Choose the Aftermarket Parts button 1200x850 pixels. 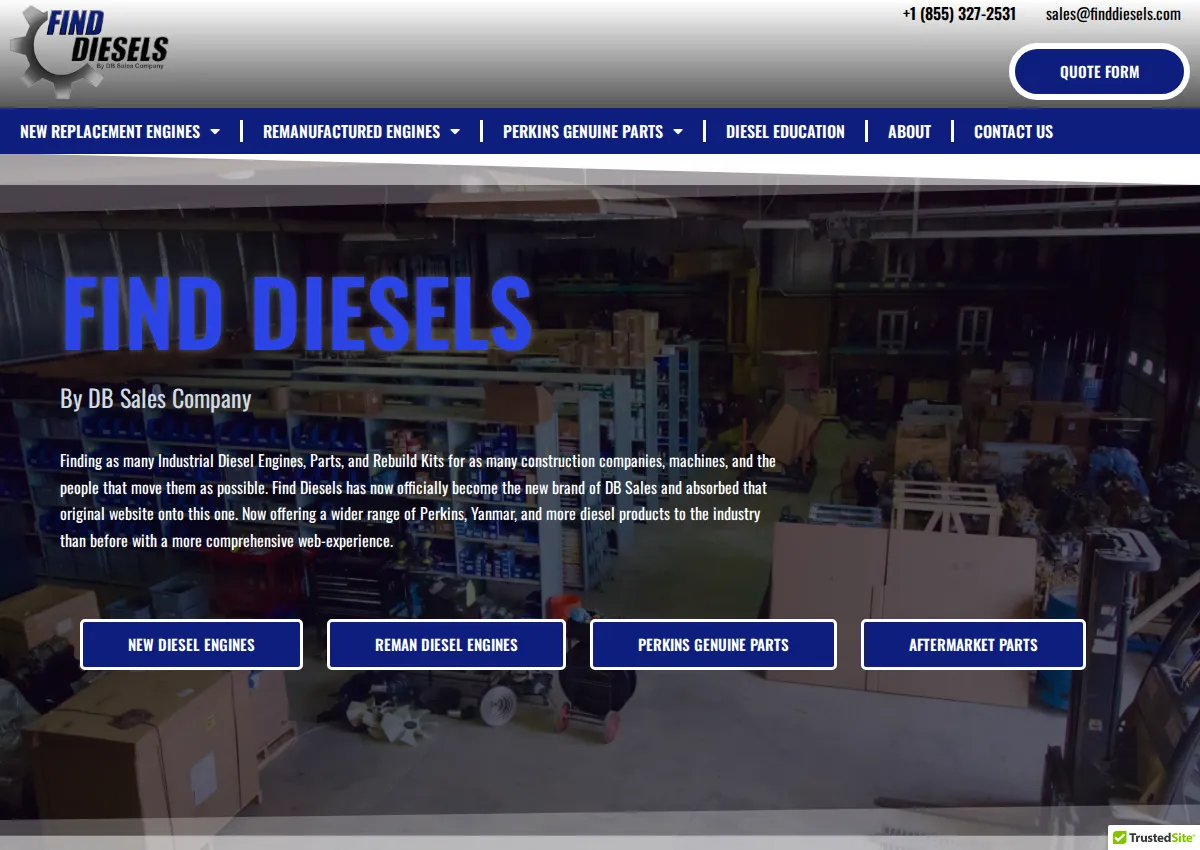click(x=973, y=645)
